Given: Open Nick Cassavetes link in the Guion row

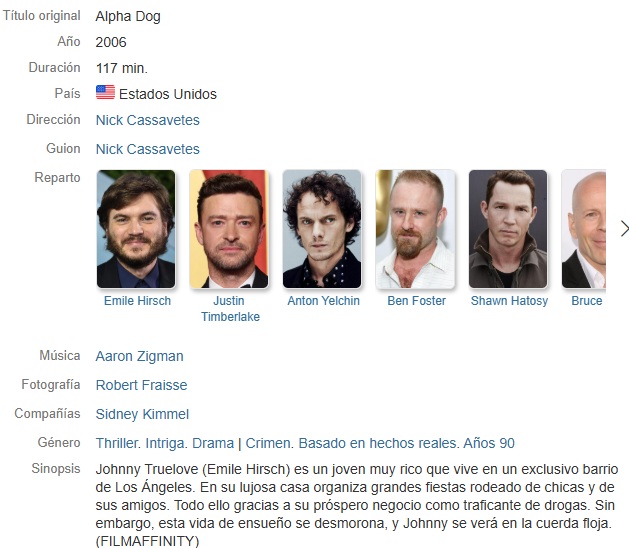Looking at the screenshot, I should coord(148,149).
